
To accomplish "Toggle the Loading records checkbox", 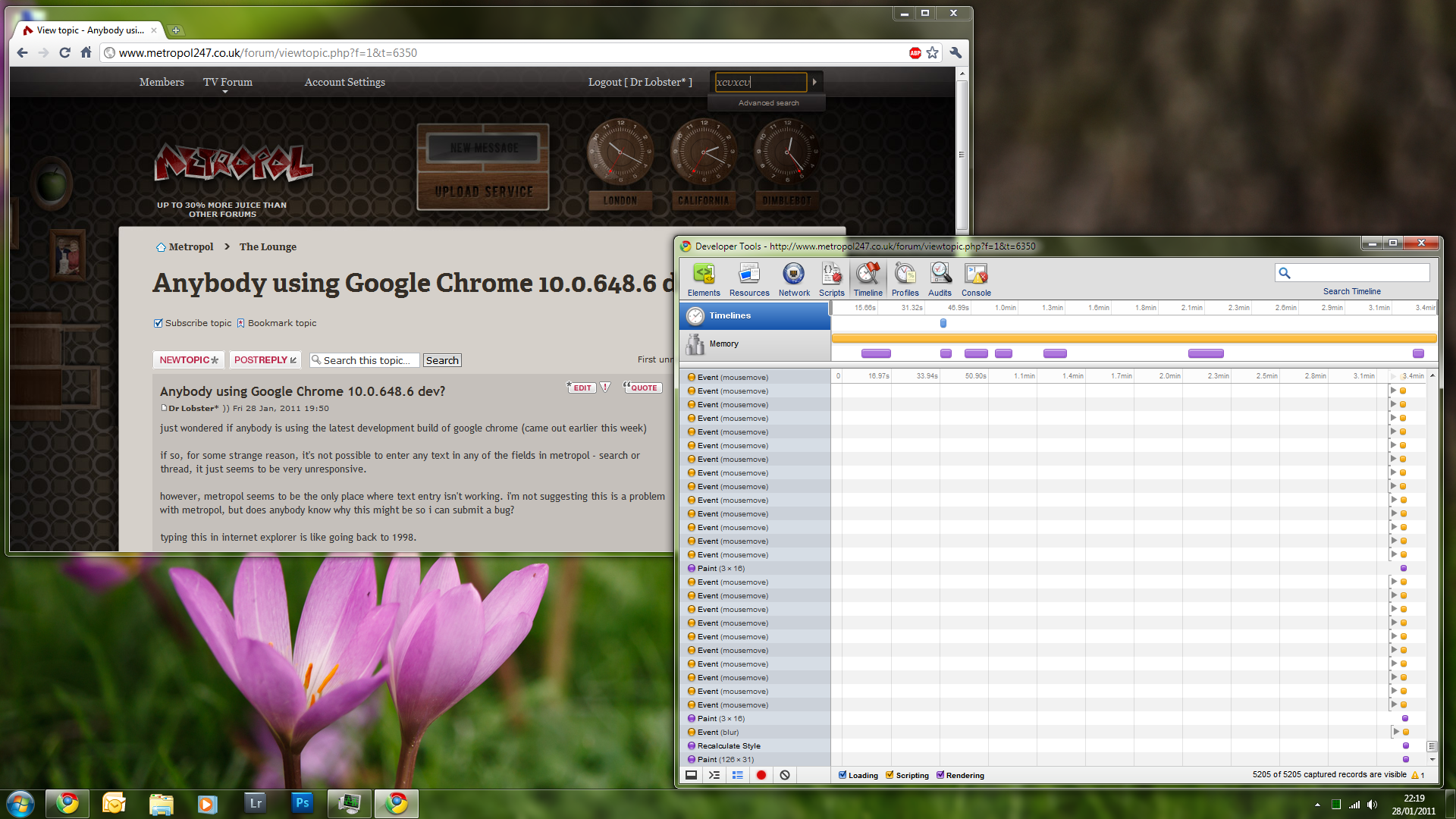I will tap(843, 775).
